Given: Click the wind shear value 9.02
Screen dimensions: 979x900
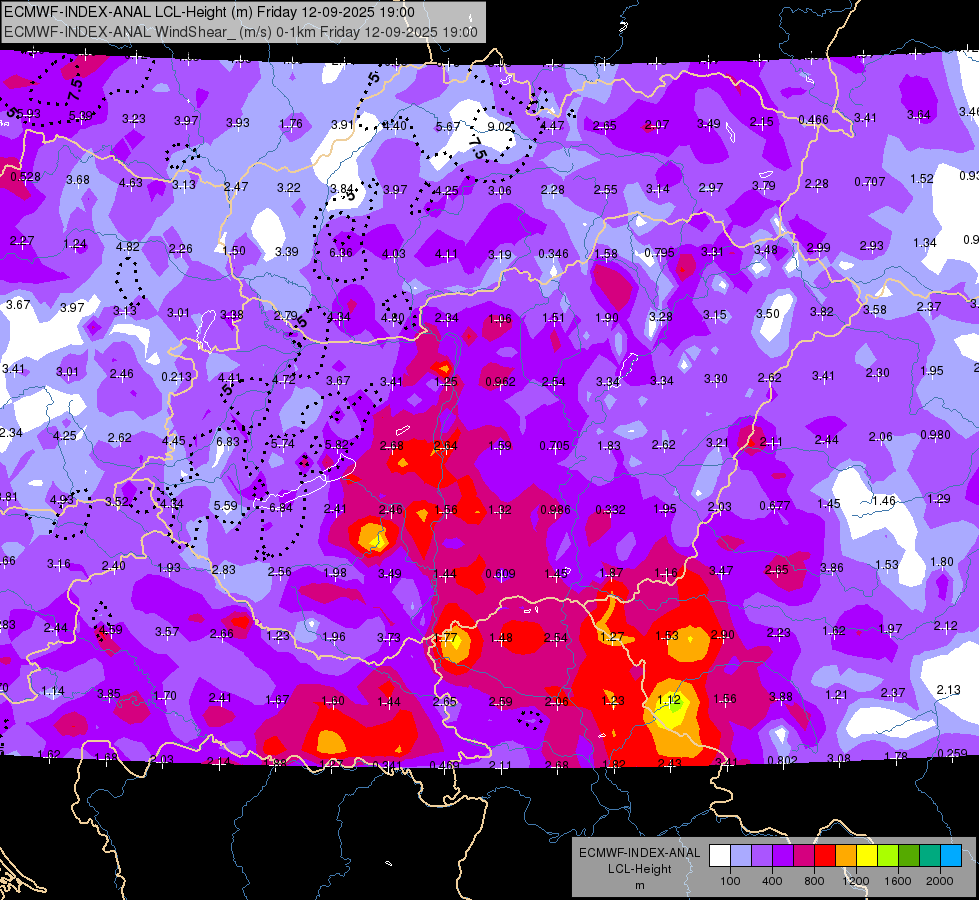Looking at the screenshot, I should pyautogui.click(x=499, y=126).
